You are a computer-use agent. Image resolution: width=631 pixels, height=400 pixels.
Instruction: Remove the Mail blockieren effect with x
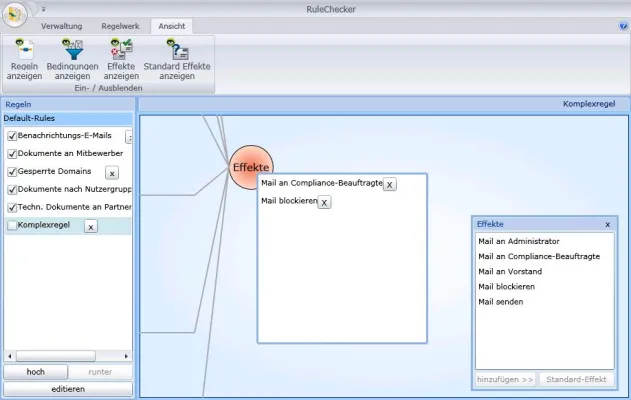[x=324, y=202]
